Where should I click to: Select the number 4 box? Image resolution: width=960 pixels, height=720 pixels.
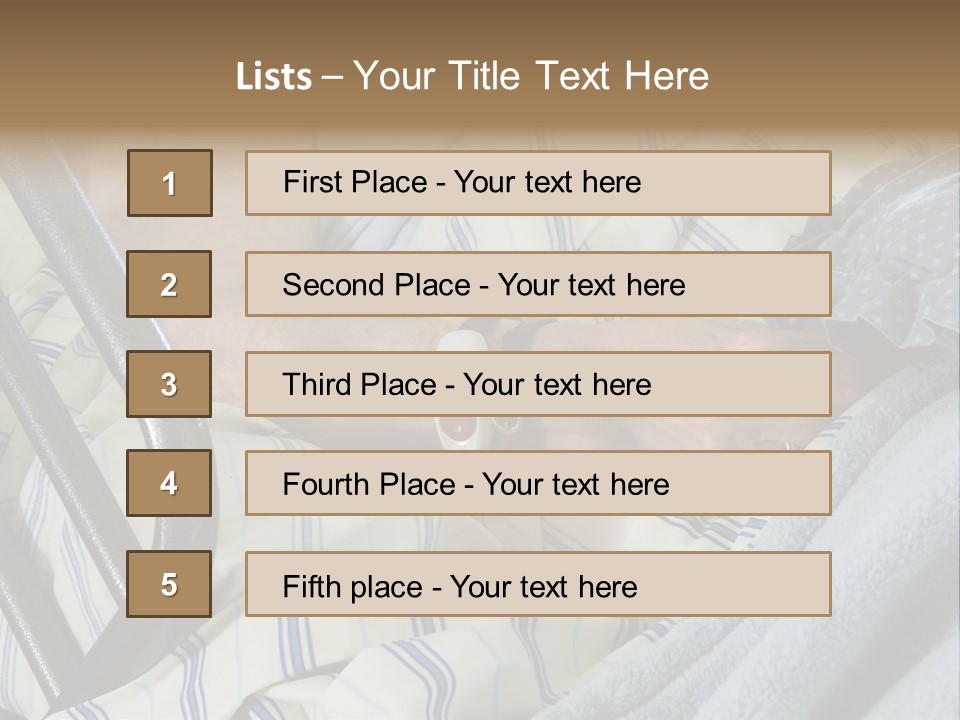coord(169,483)
